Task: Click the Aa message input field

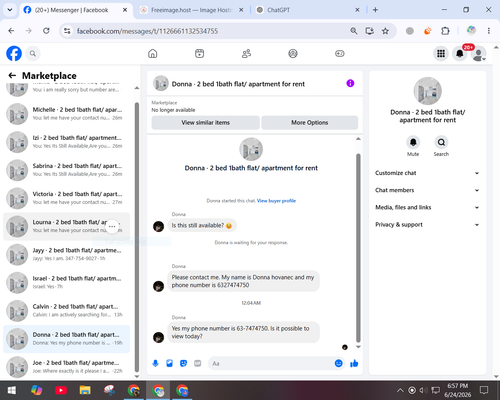Action: (x=272, y=363)
